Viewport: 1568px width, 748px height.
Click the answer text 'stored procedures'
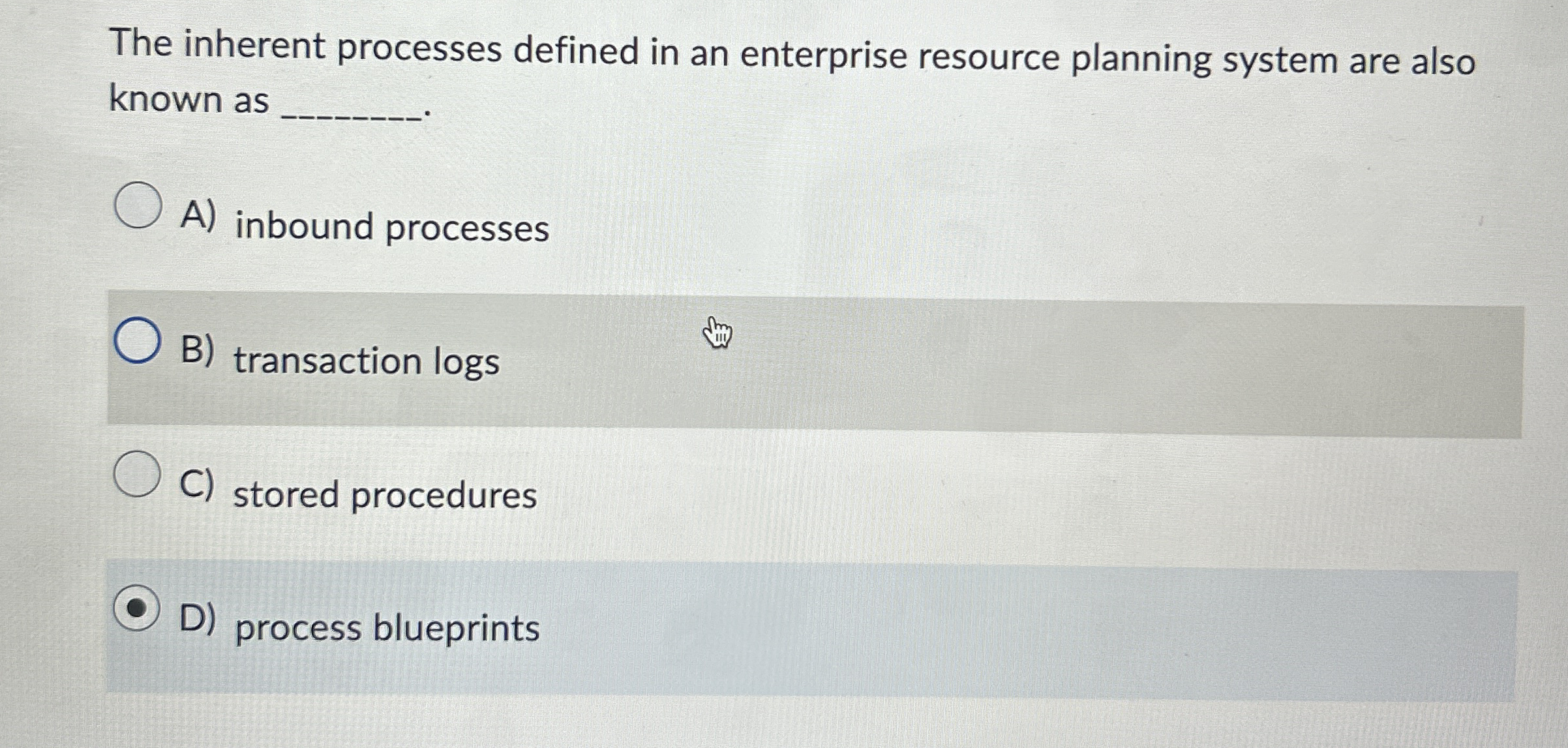(x=384, y=496)
